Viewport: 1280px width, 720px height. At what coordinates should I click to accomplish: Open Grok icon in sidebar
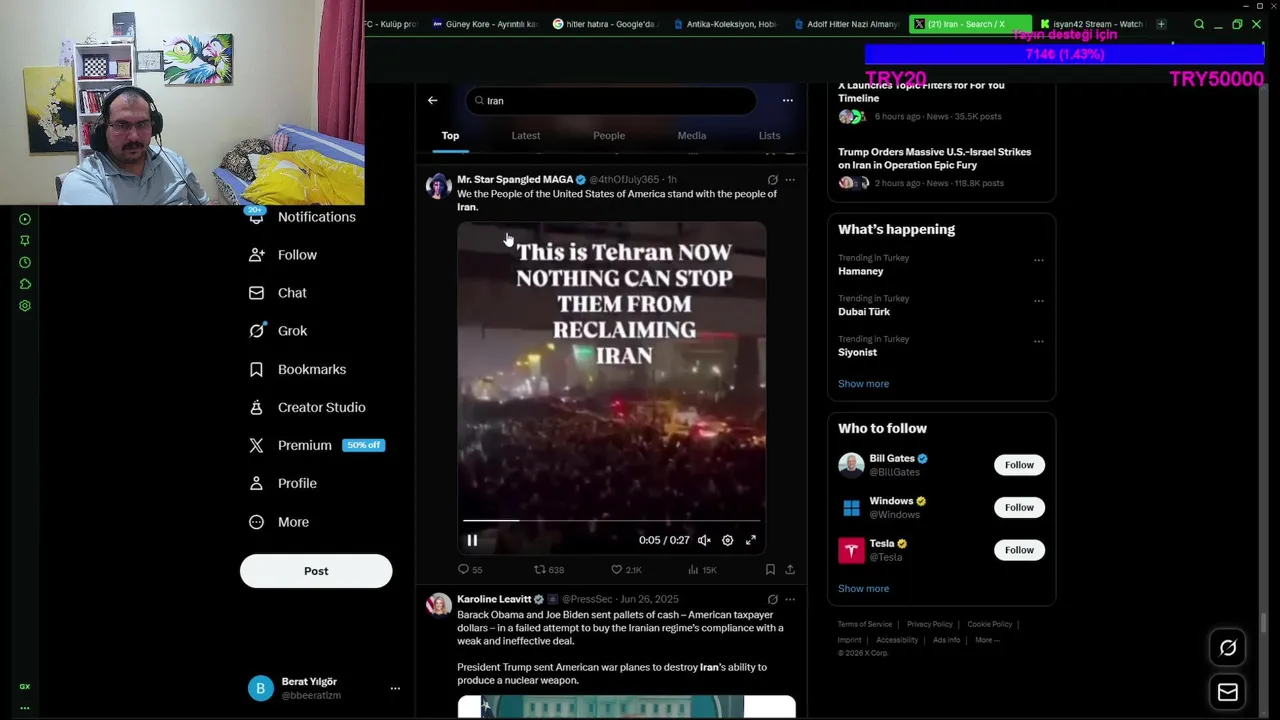[x=257, y=331]
